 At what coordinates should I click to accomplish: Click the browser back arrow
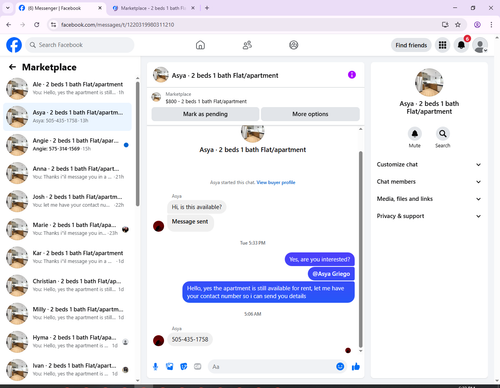coord(9,25)
